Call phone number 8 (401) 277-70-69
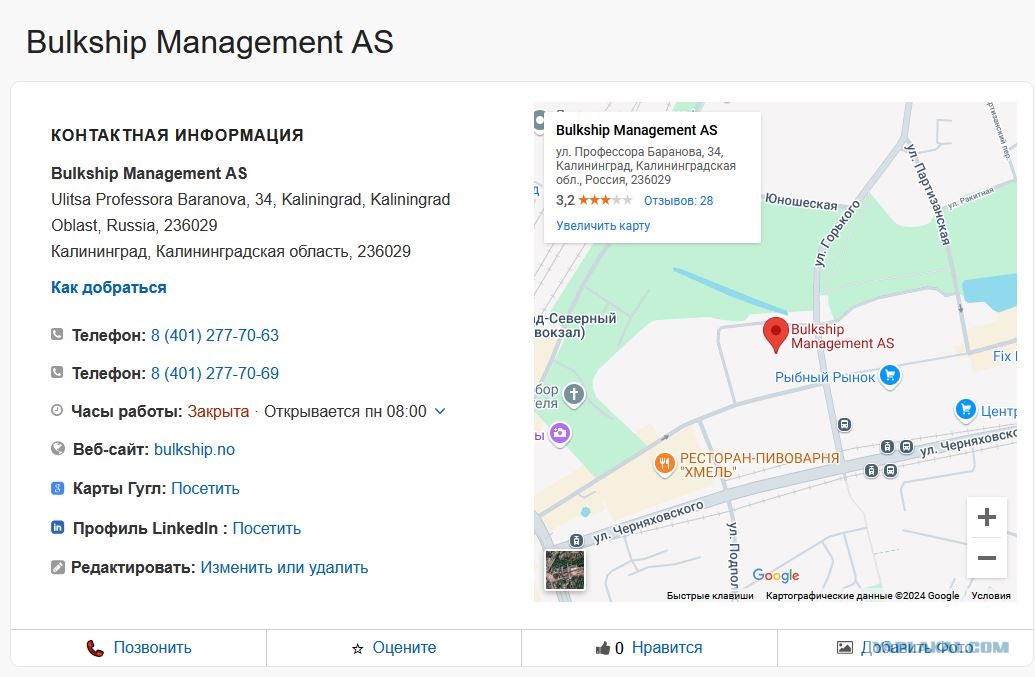 pyautogui.click(x=215, y=373)
